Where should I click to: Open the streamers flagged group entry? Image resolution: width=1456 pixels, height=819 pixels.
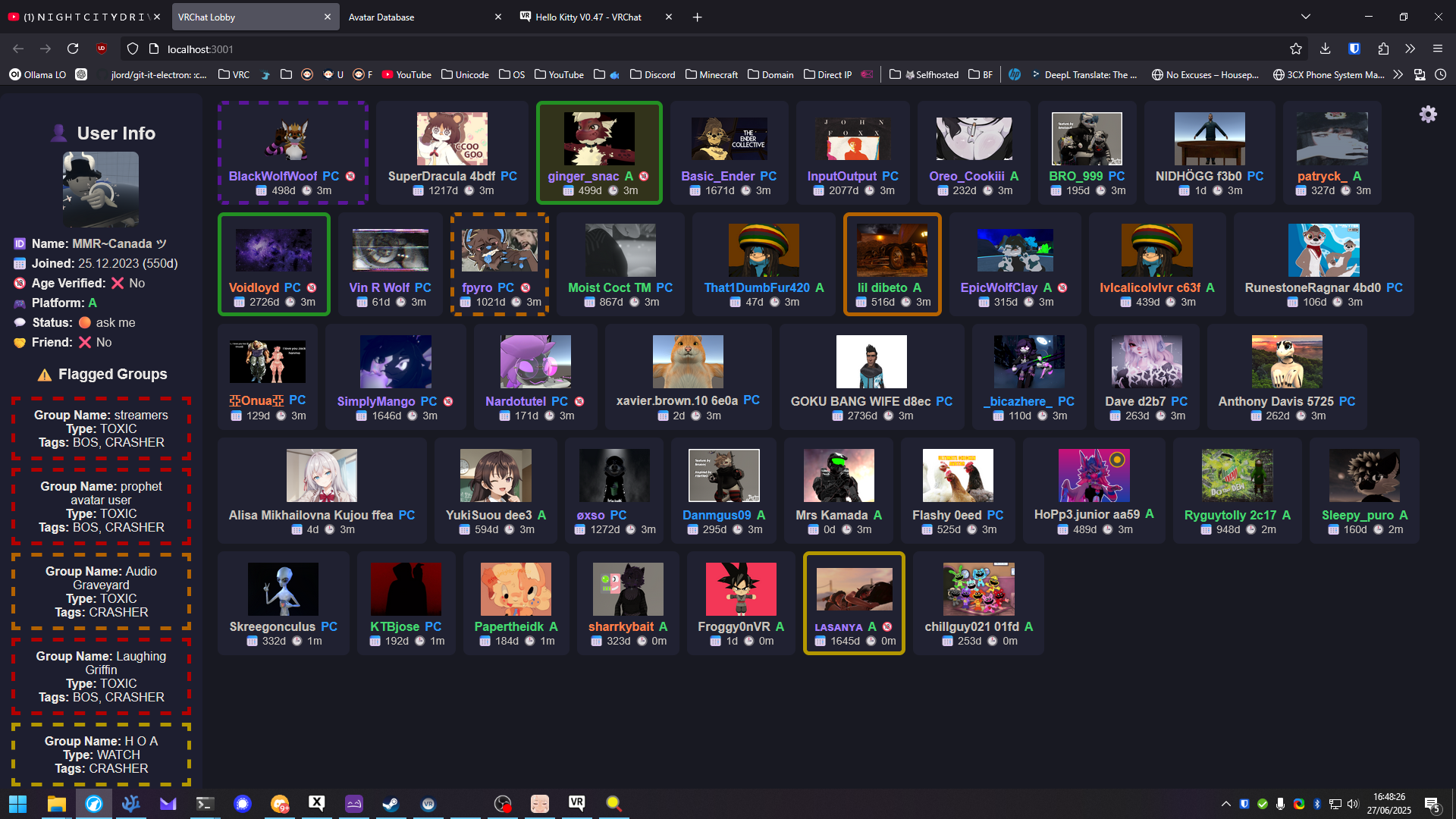[101, 428]
